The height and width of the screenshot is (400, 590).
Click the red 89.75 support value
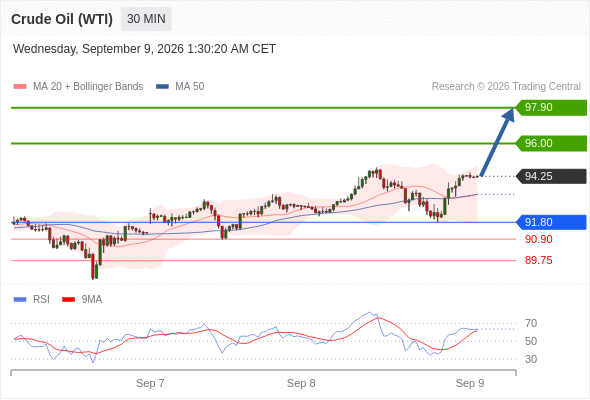[x=538, y=260]
